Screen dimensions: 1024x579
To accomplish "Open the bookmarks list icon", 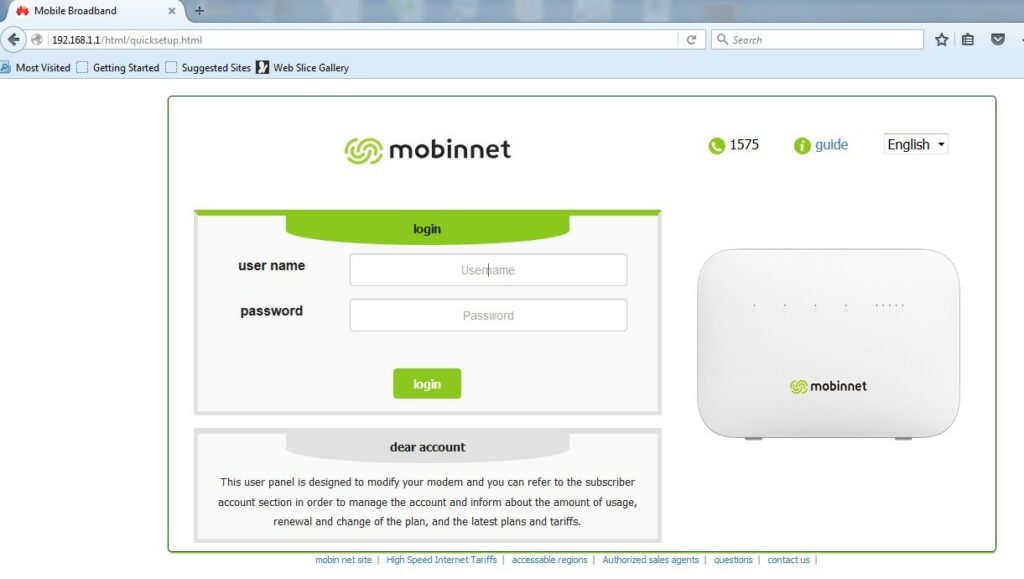I will click(x=968, y=40).
